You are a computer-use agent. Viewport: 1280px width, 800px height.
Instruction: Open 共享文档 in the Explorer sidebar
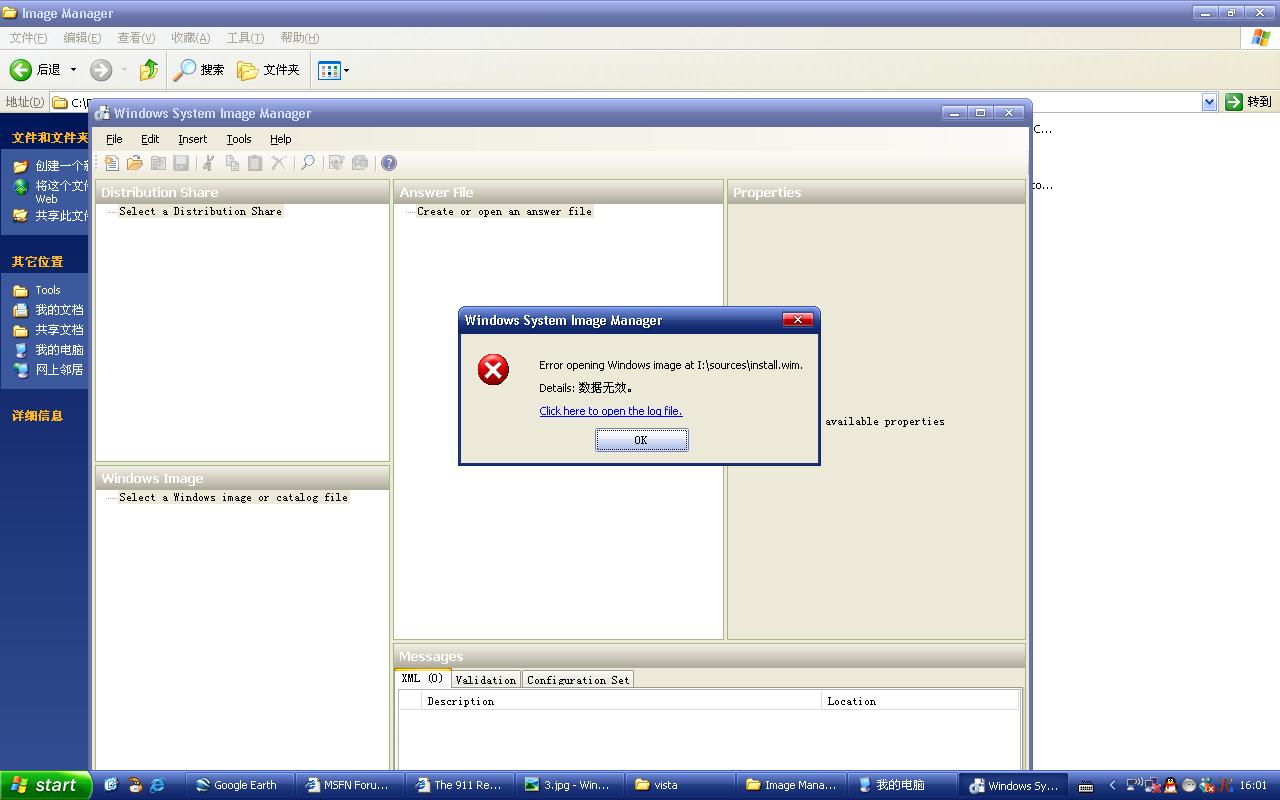[48, 330]
